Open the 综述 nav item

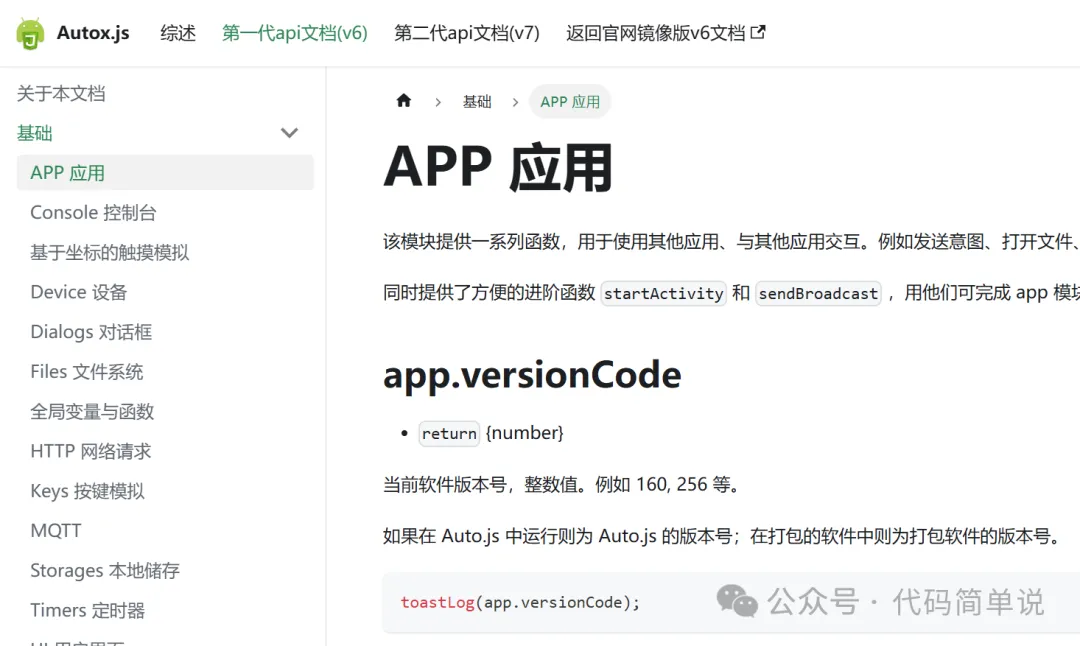pyautogui.click(x=178, y=33)
